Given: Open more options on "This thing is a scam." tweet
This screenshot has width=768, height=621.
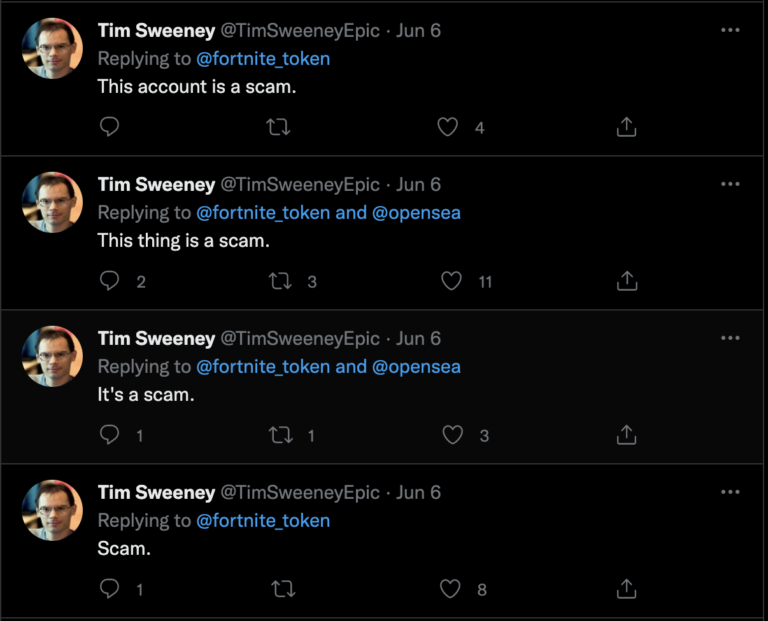Looking at the screenshot, I should pyautogui.click(x=731, y=184).
